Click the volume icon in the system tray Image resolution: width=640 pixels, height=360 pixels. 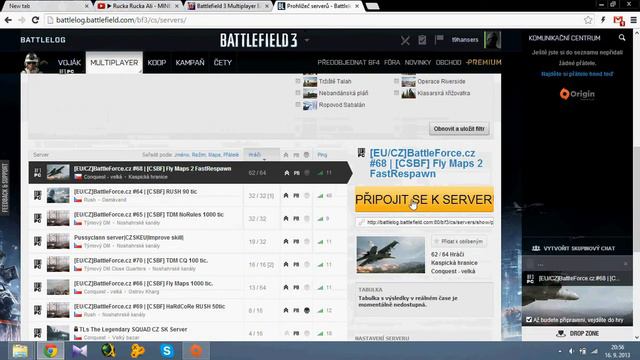[571, 351]
